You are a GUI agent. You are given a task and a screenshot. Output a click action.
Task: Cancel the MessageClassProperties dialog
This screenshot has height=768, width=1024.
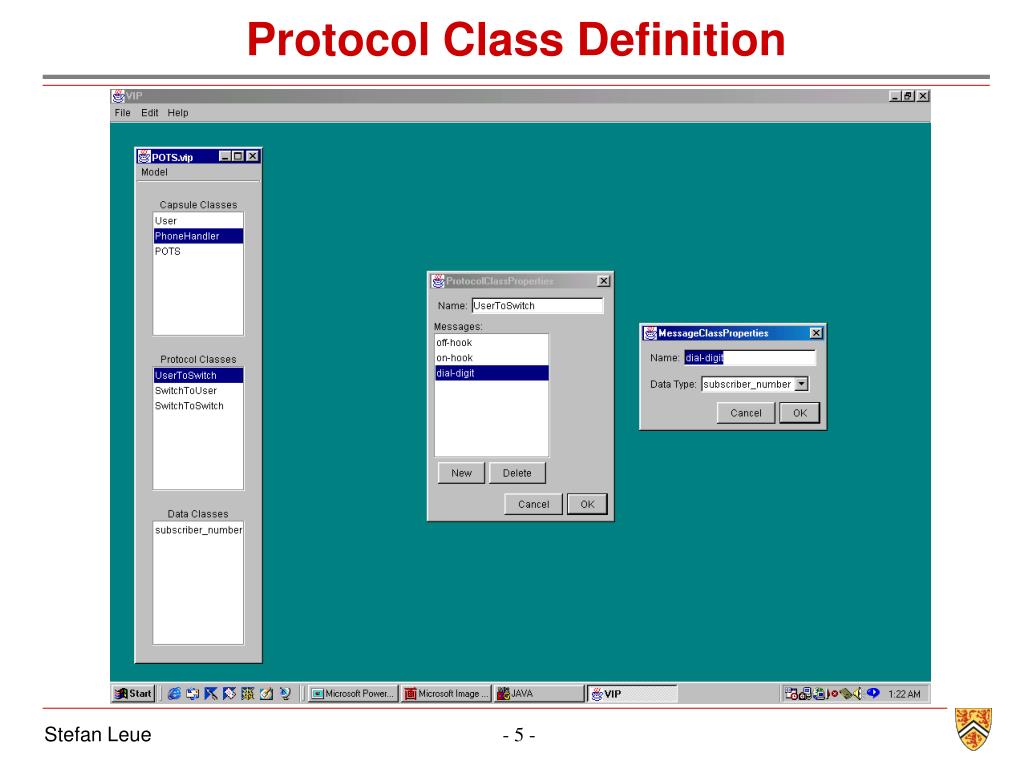point(746,413)
